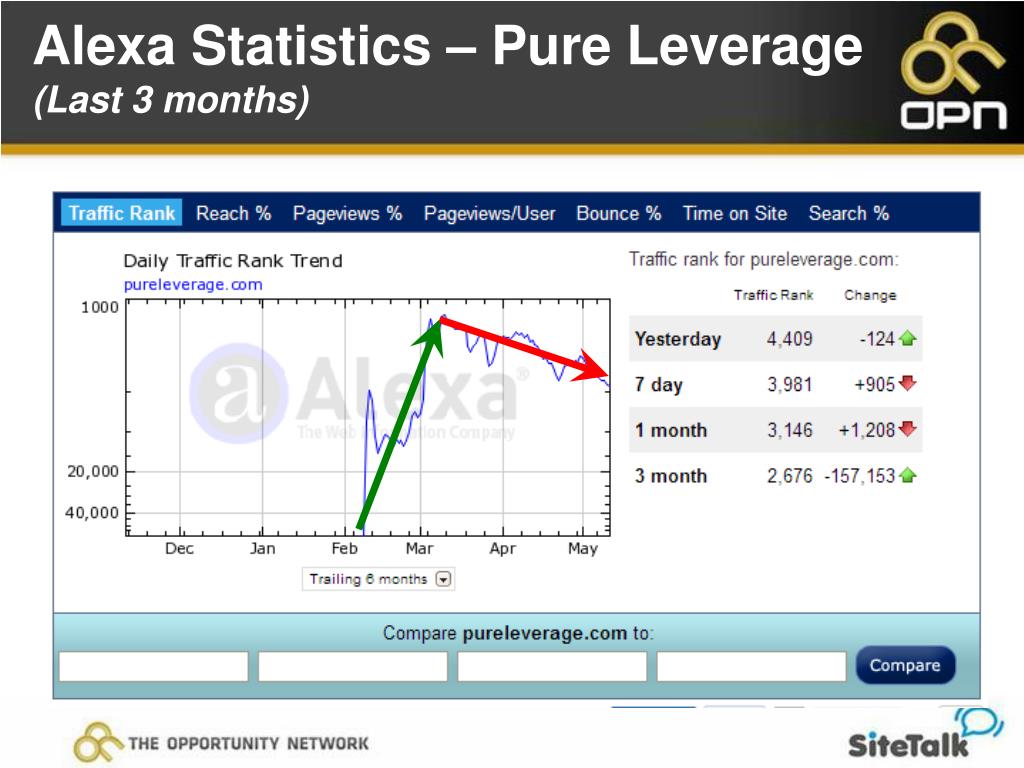Click the May label on chart axis
Screen dimensions: 1024x768
[x=583, y=549]
